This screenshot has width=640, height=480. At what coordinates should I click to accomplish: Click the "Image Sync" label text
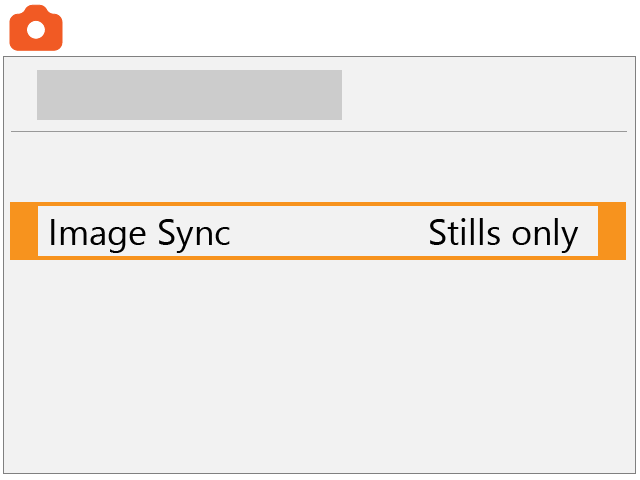click(139, 233)
